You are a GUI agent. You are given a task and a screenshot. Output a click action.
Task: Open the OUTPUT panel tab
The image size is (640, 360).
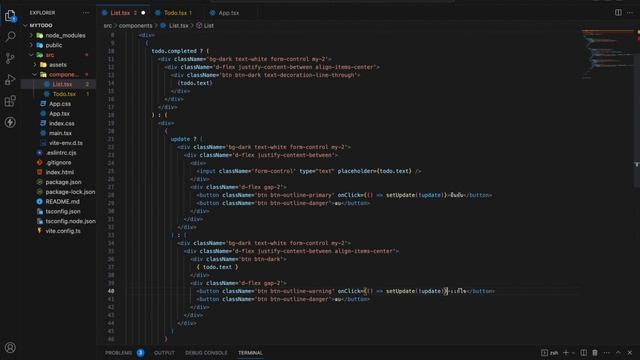[x=164, y=353]
